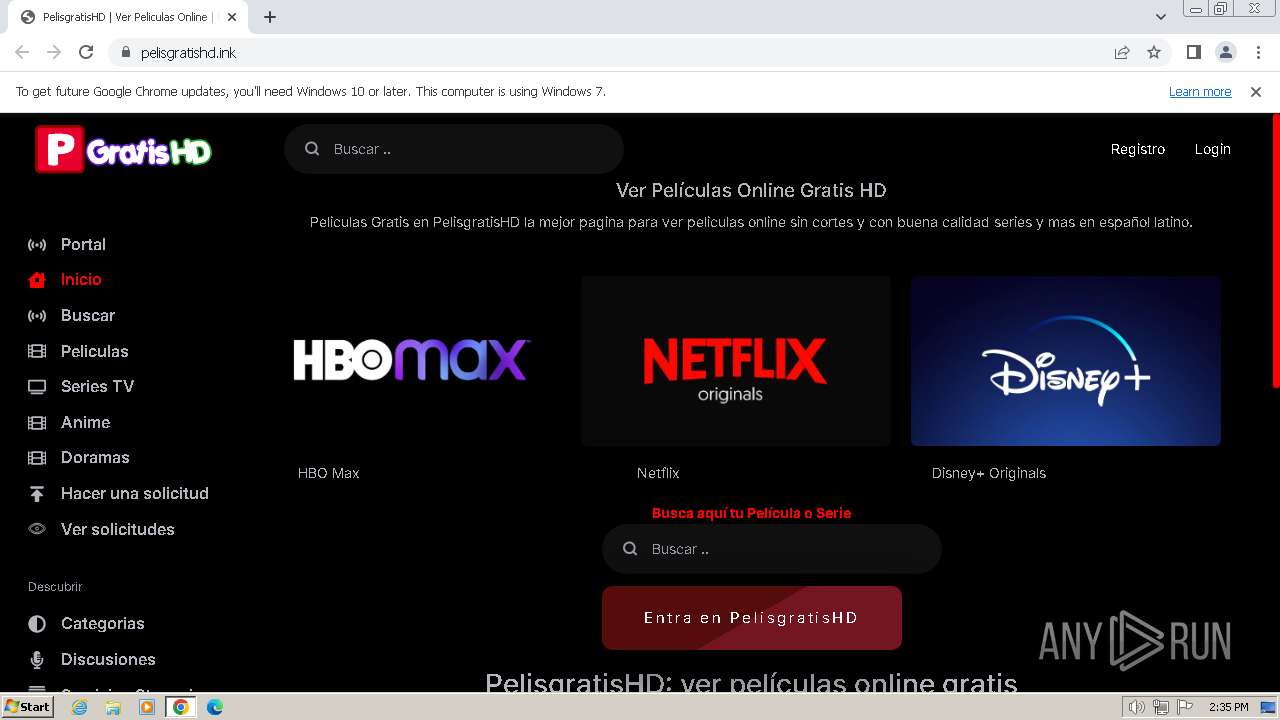Viewport: 1280px width, 720px height.
Task: Open Chrome profile avatar menu
Action: (1225, 52)
